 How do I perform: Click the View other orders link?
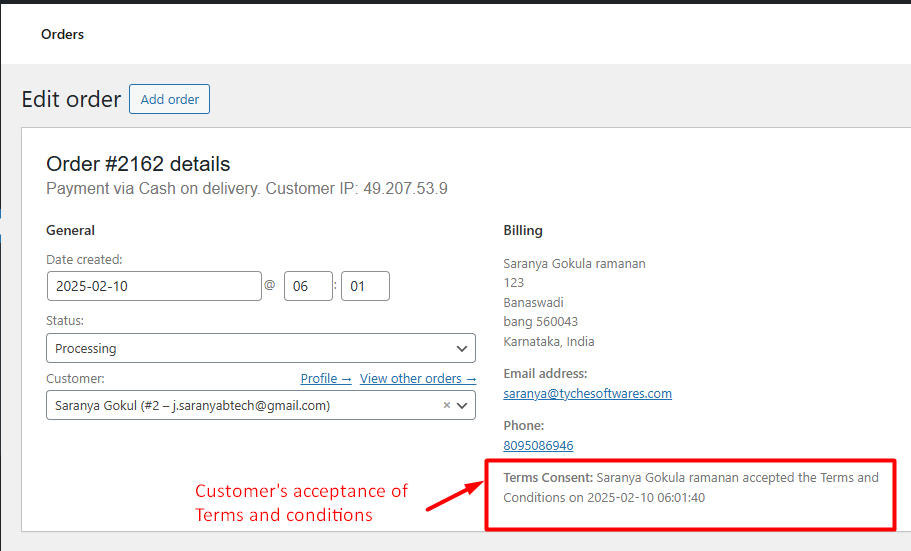417,379
